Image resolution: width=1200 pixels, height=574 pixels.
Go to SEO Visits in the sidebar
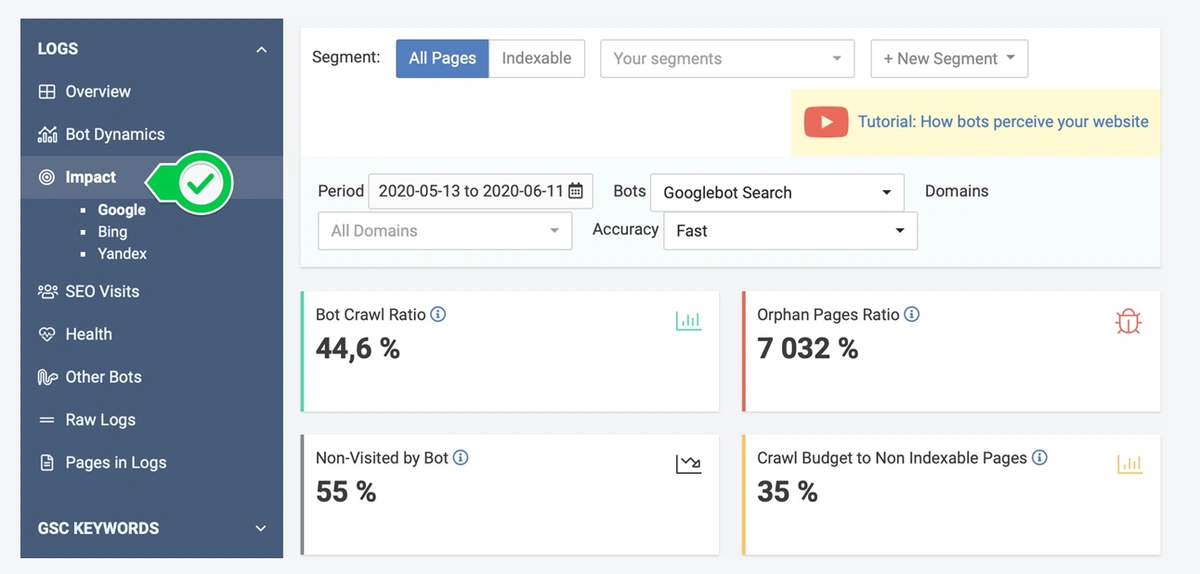click(x=102, y=291)
